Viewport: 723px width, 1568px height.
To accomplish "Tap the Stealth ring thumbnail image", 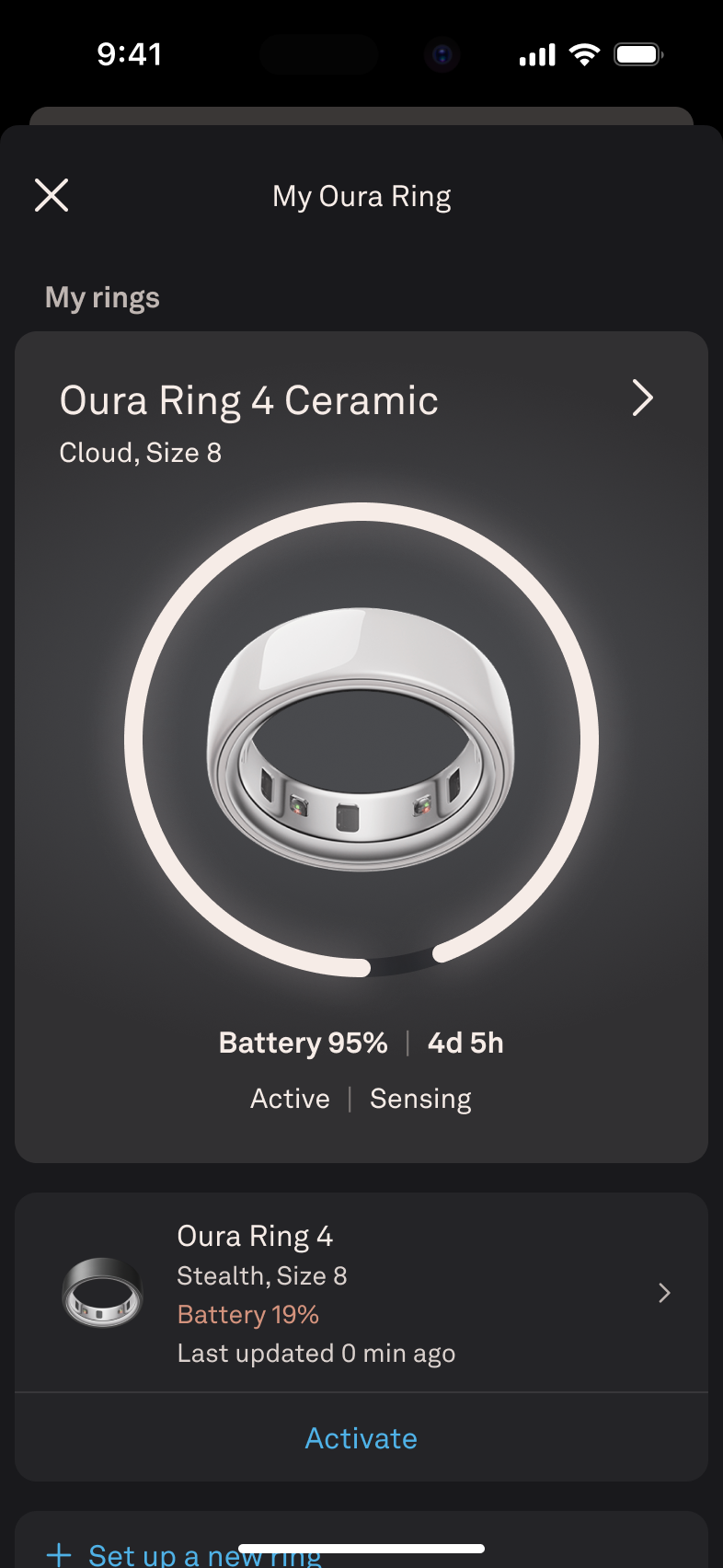I will click(102, 1293).
